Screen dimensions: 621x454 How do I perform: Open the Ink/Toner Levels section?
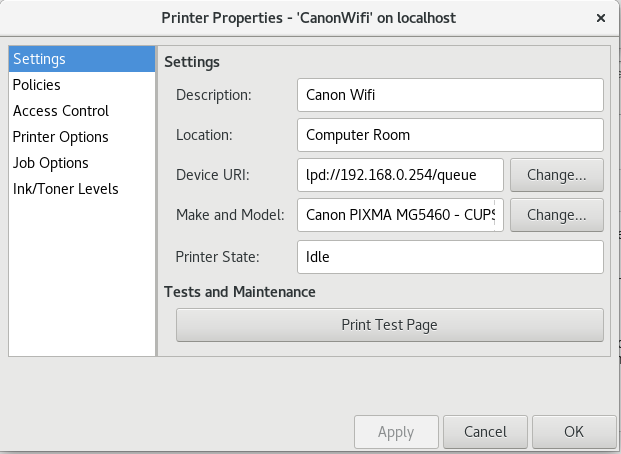tap(82, 189)
